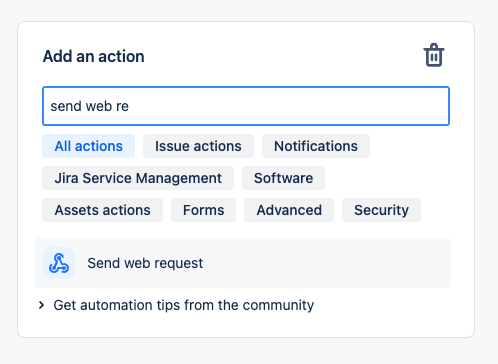498x364 pixels.
Task: Show the Security actions
Action: pos(381,210)
